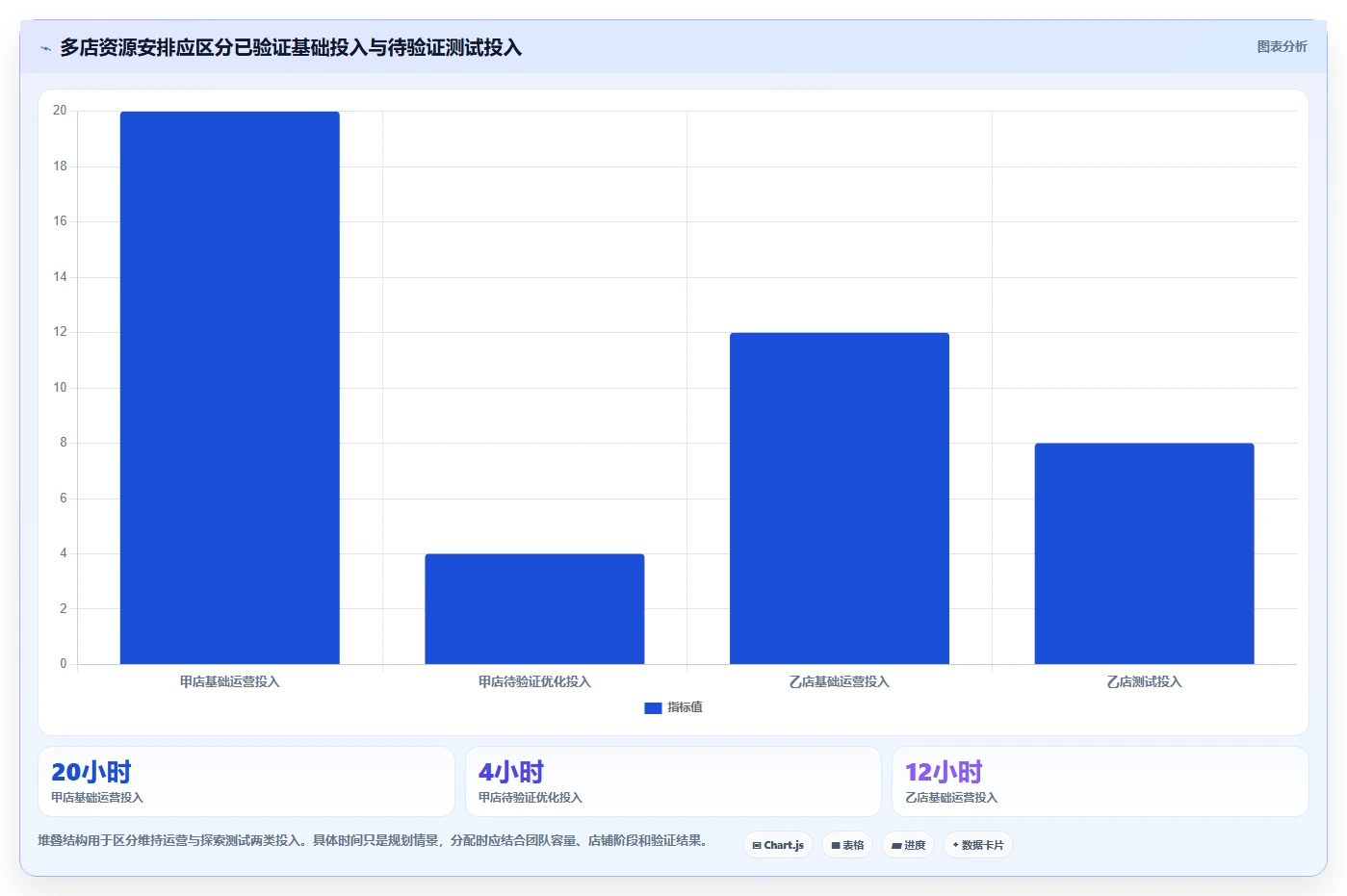Click the y-axis value 20
Viewport: 1347px width, 896px height.
[60, 111]
